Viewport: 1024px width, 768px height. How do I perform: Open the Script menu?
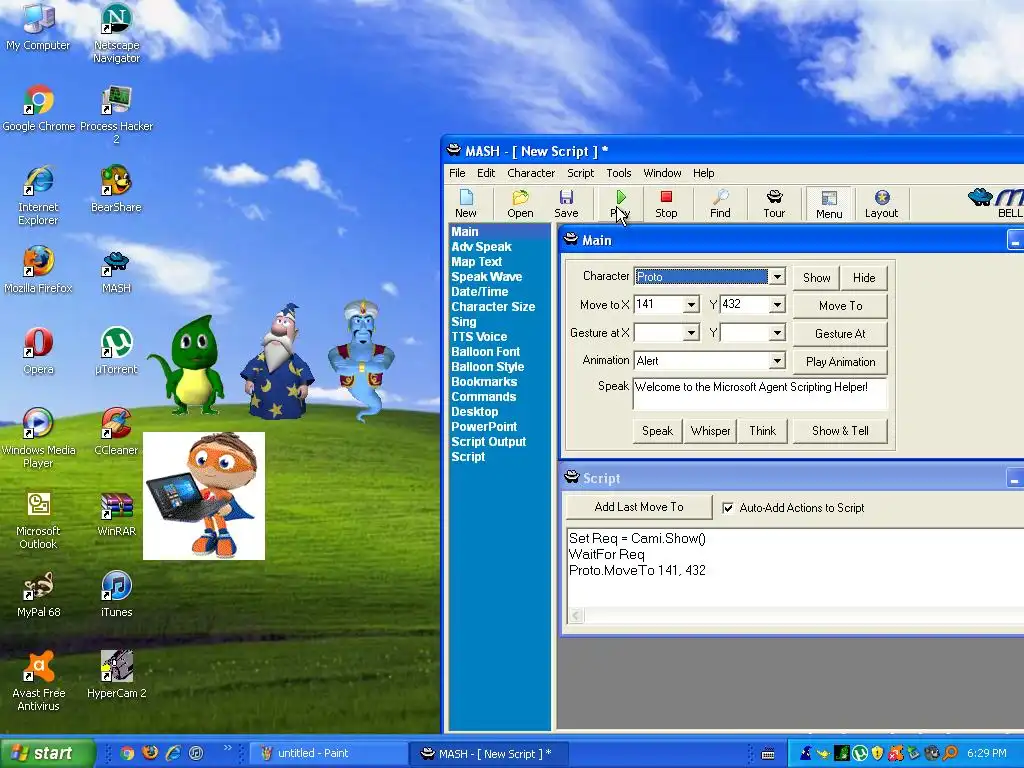pyautogui.click(x=581, y=173)
